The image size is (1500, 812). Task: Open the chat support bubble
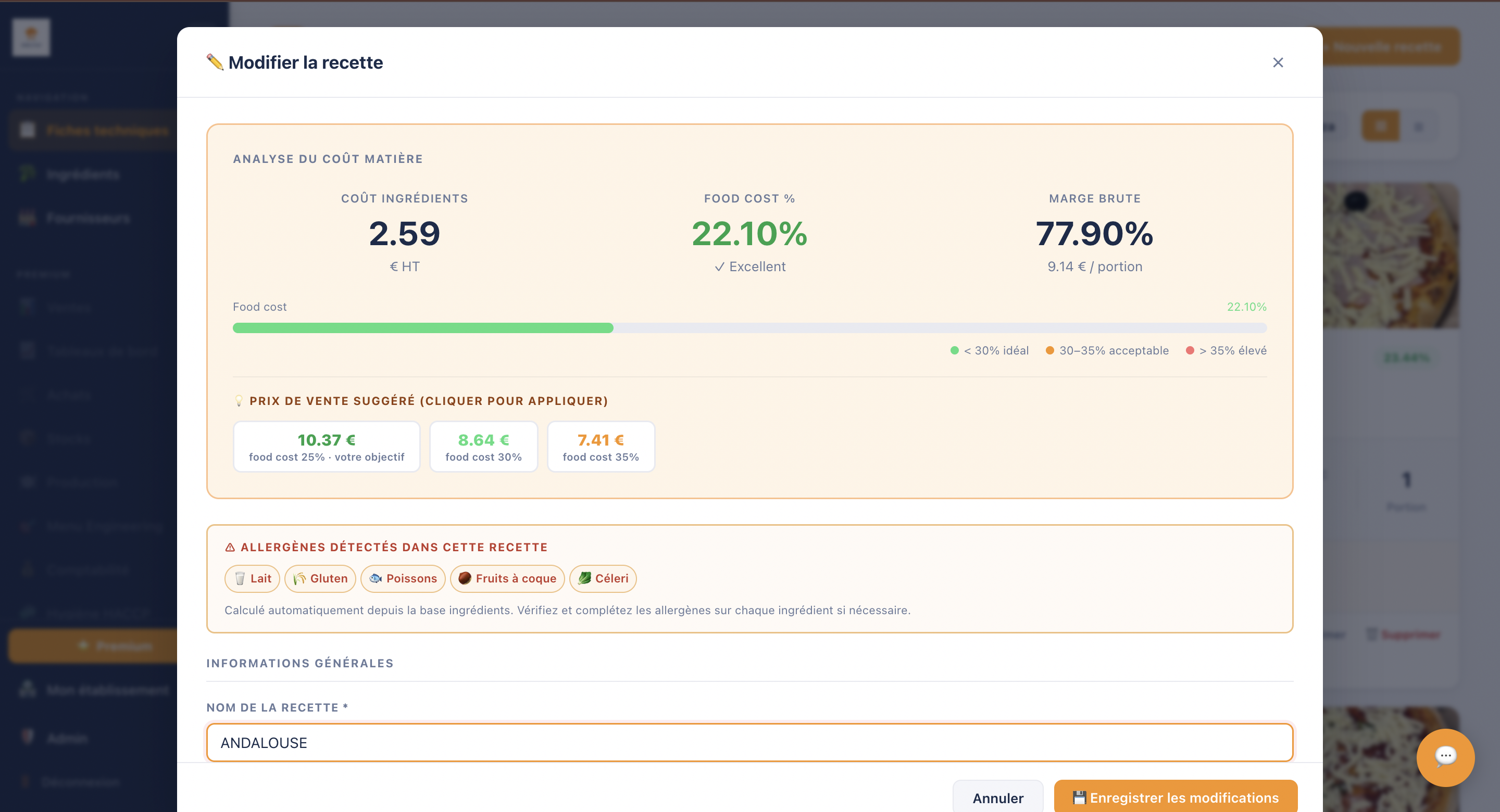coord(1445,757)
